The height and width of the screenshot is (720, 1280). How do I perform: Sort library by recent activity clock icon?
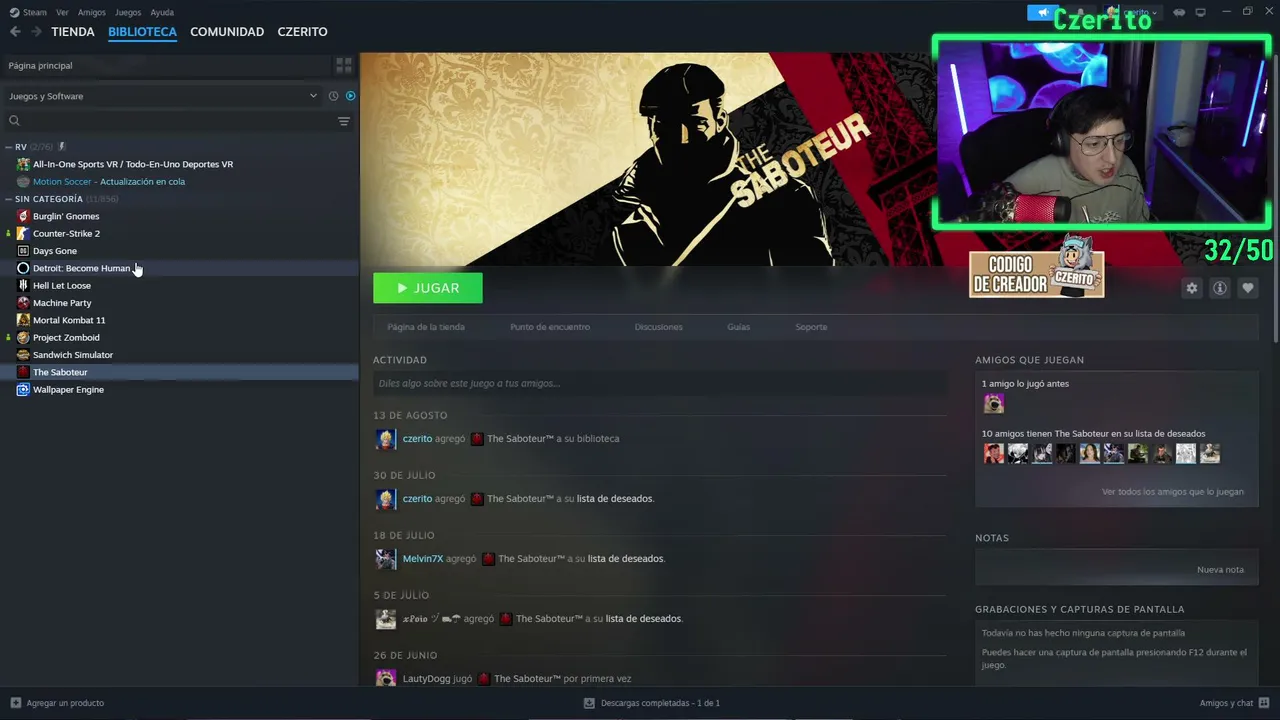point(333,96)
